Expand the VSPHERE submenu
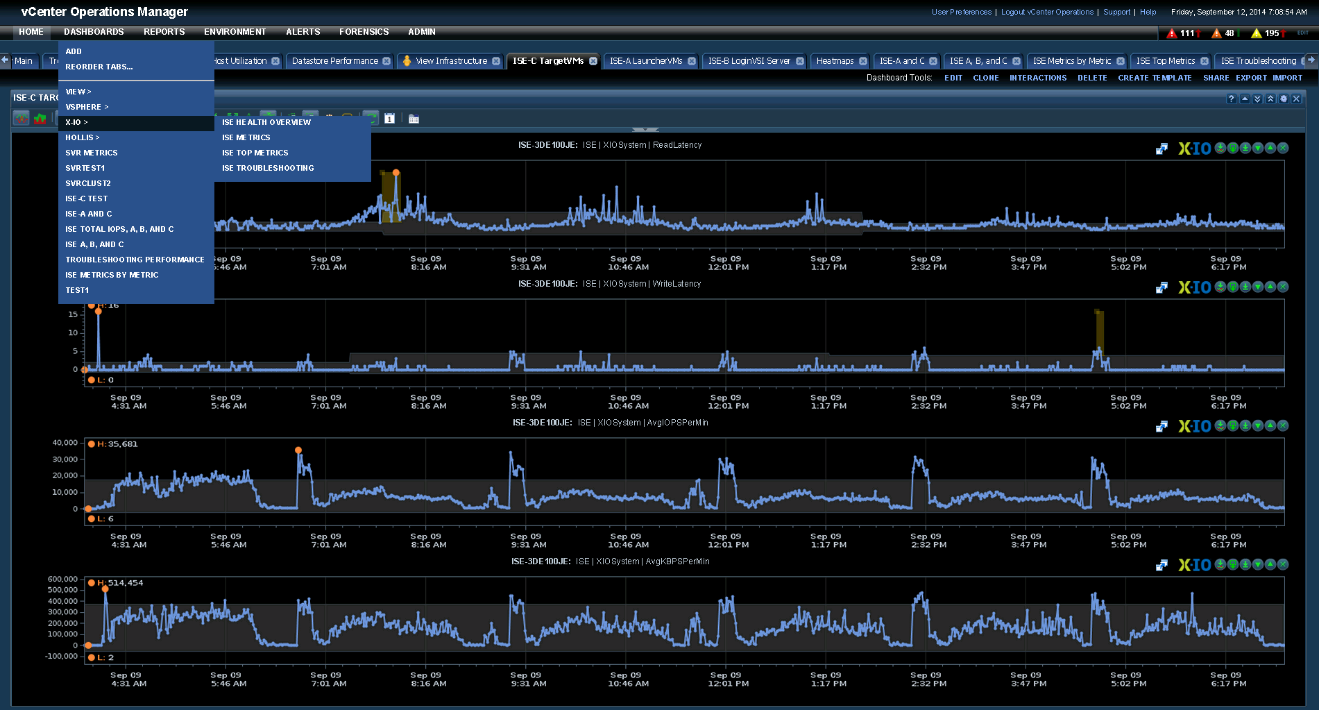 tap(136, 107)
